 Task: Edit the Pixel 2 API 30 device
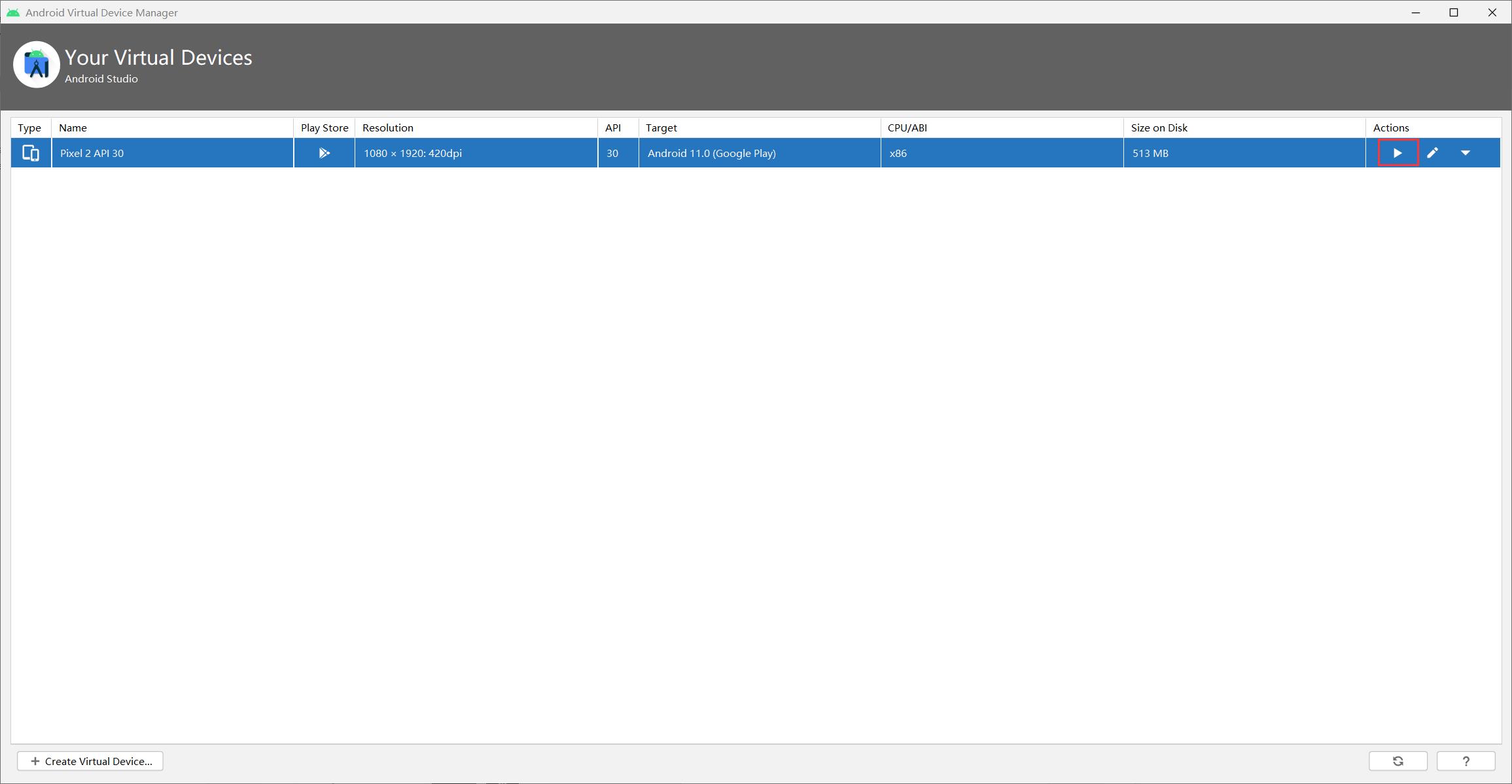click(1432, 153)
